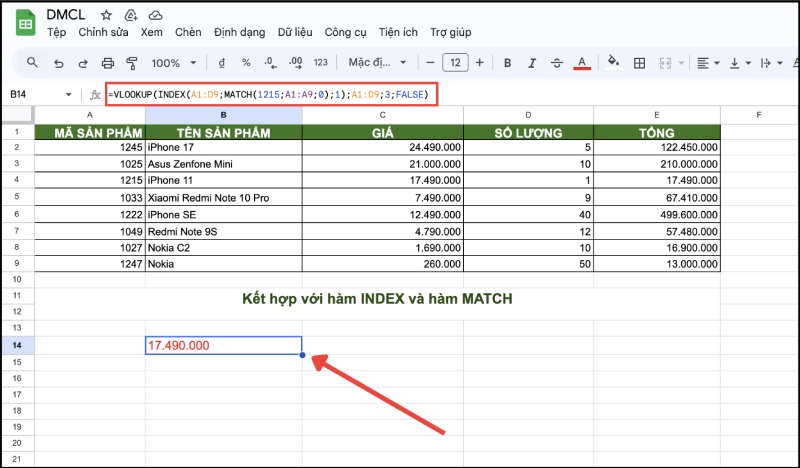
Task: Select row 1 header
Action: 17,132
